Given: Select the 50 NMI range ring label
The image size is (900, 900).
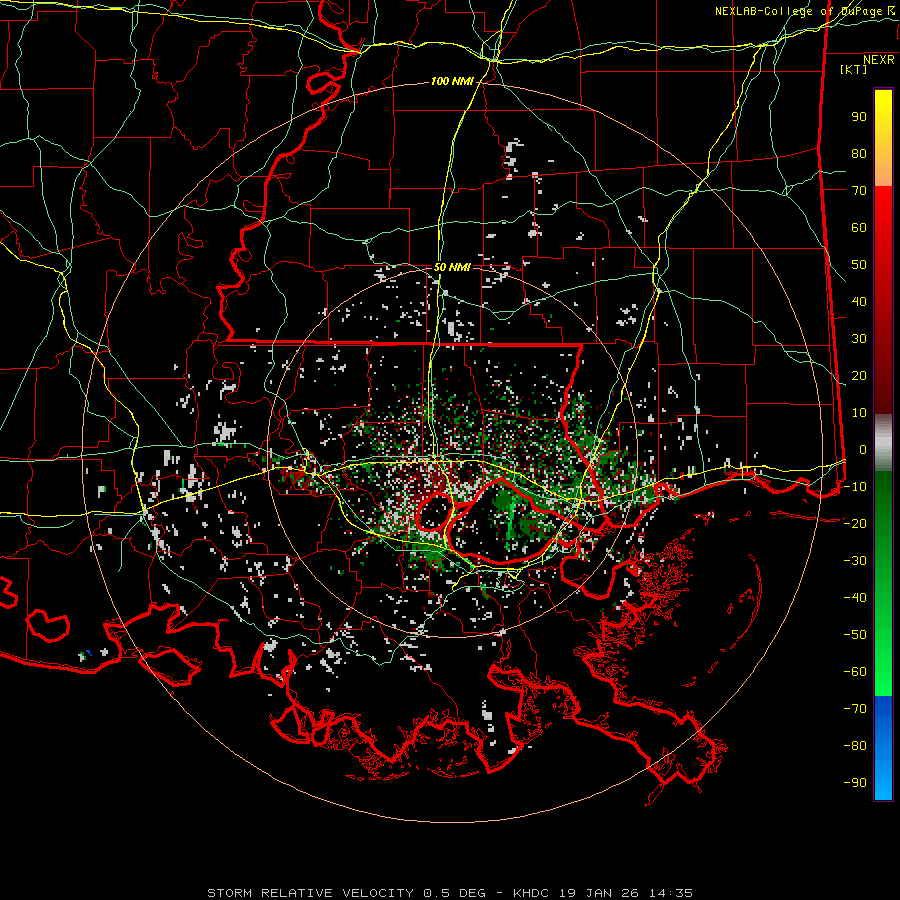Looking at the screenshot, I should (452, 267).
